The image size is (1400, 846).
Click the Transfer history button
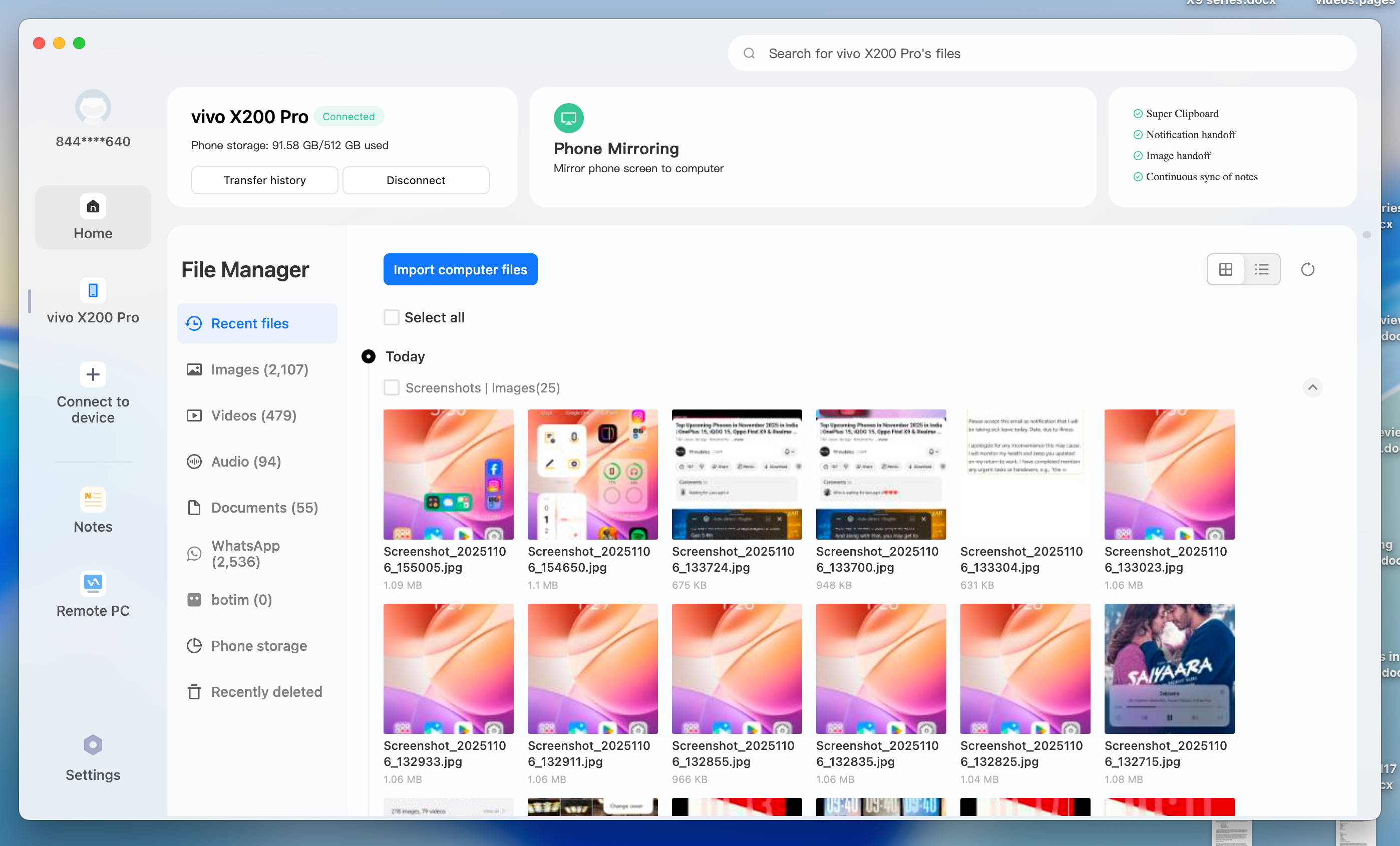[264, 180]
